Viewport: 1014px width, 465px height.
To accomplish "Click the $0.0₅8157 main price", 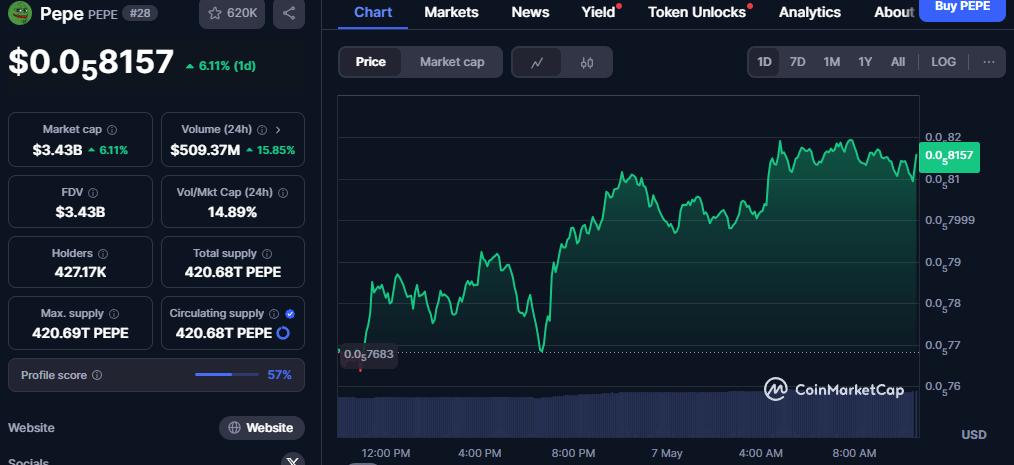I will 91,63.
